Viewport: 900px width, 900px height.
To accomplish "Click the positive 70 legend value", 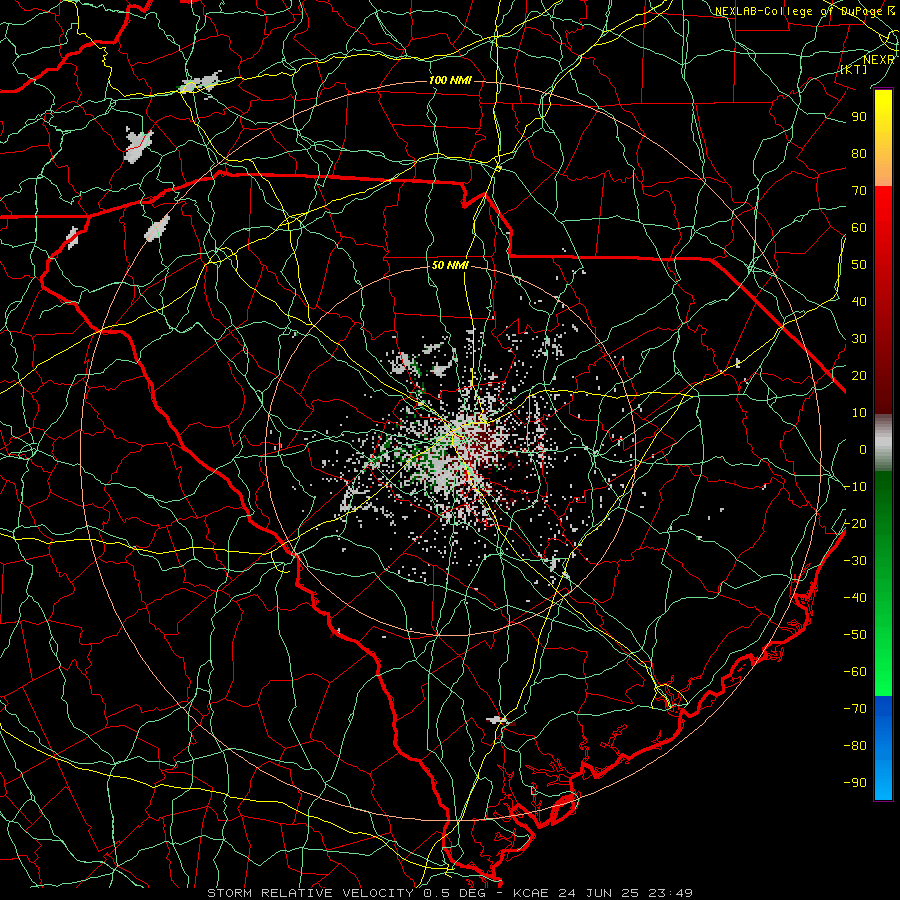I will point(859,191).
